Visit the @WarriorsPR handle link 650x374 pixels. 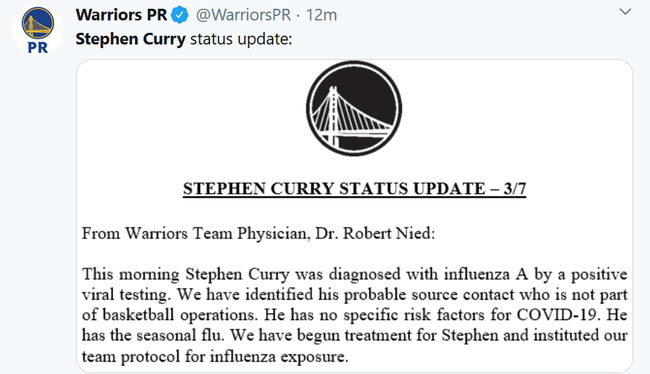pos(243,15)
